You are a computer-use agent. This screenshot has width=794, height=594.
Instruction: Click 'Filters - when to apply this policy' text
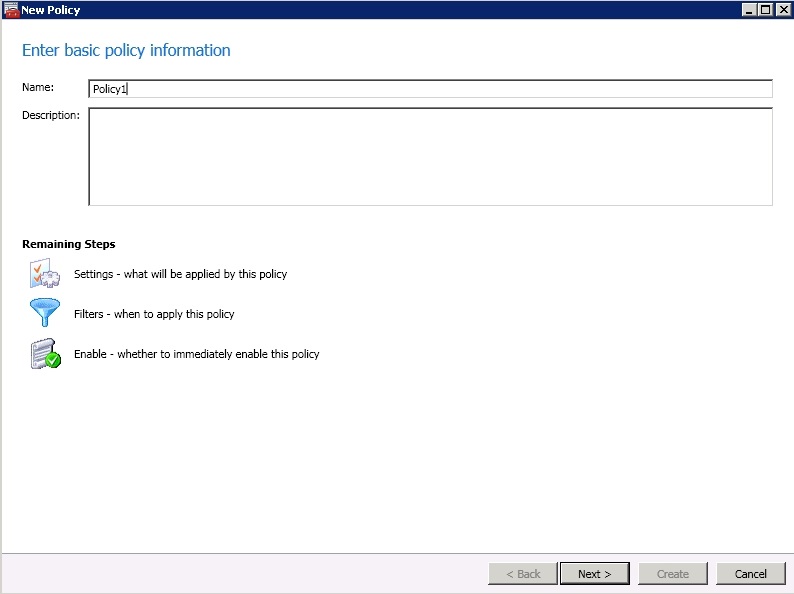pos(154,314)
